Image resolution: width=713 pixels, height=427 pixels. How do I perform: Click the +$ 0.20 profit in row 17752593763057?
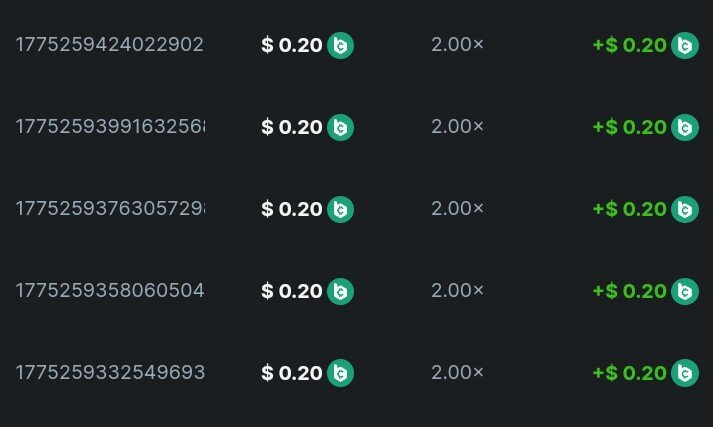[x=630, y=209]
